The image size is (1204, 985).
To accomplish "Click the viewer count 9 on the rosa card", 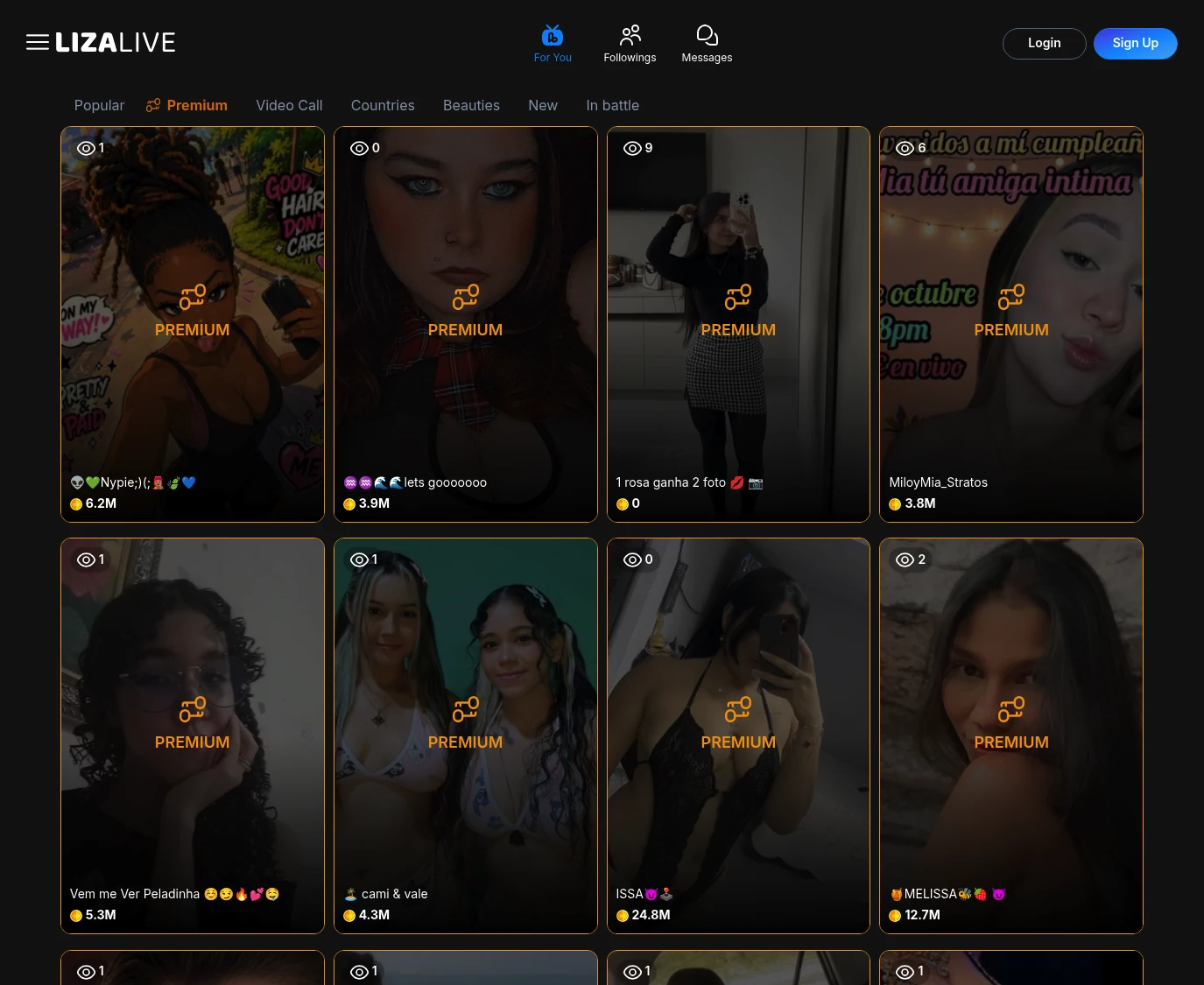I will [x=649, y=148].
